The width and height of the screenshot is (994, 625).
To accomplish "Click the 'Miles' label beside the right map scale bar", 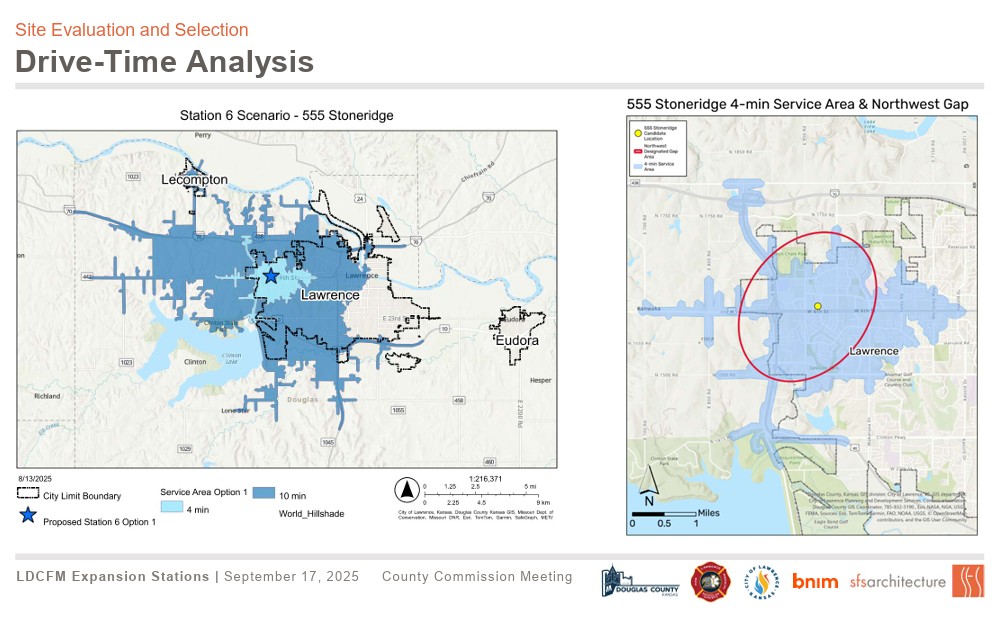I will tap(709, 513).
